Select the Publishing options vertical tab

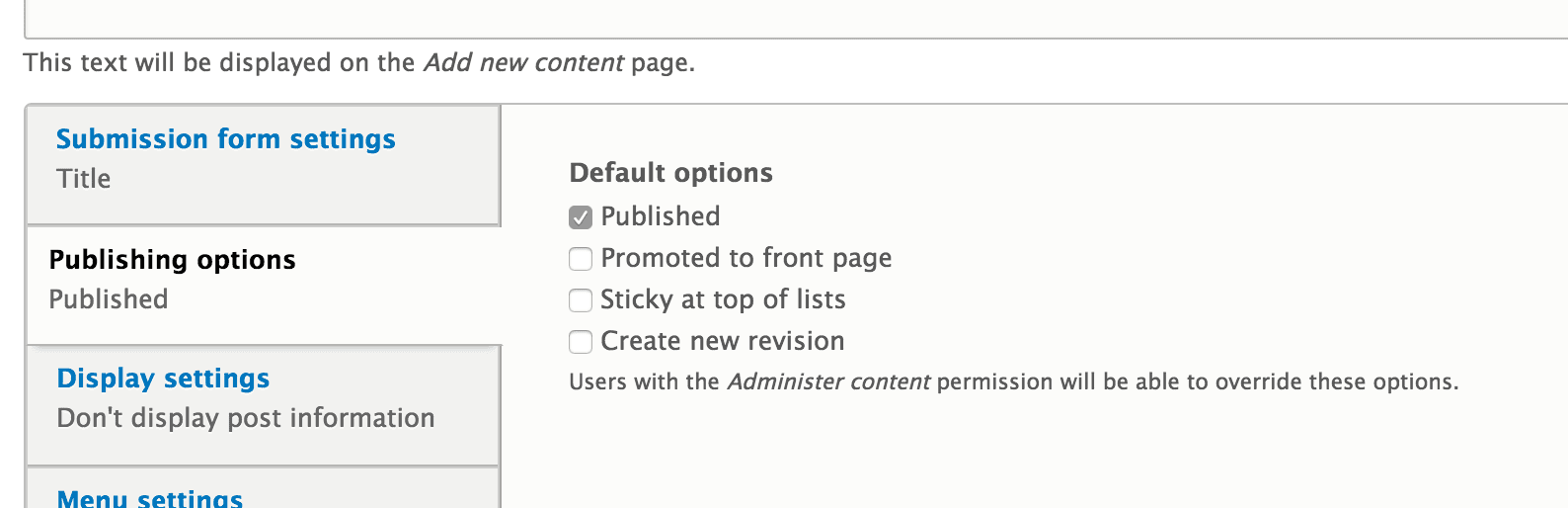coord(172,260)
